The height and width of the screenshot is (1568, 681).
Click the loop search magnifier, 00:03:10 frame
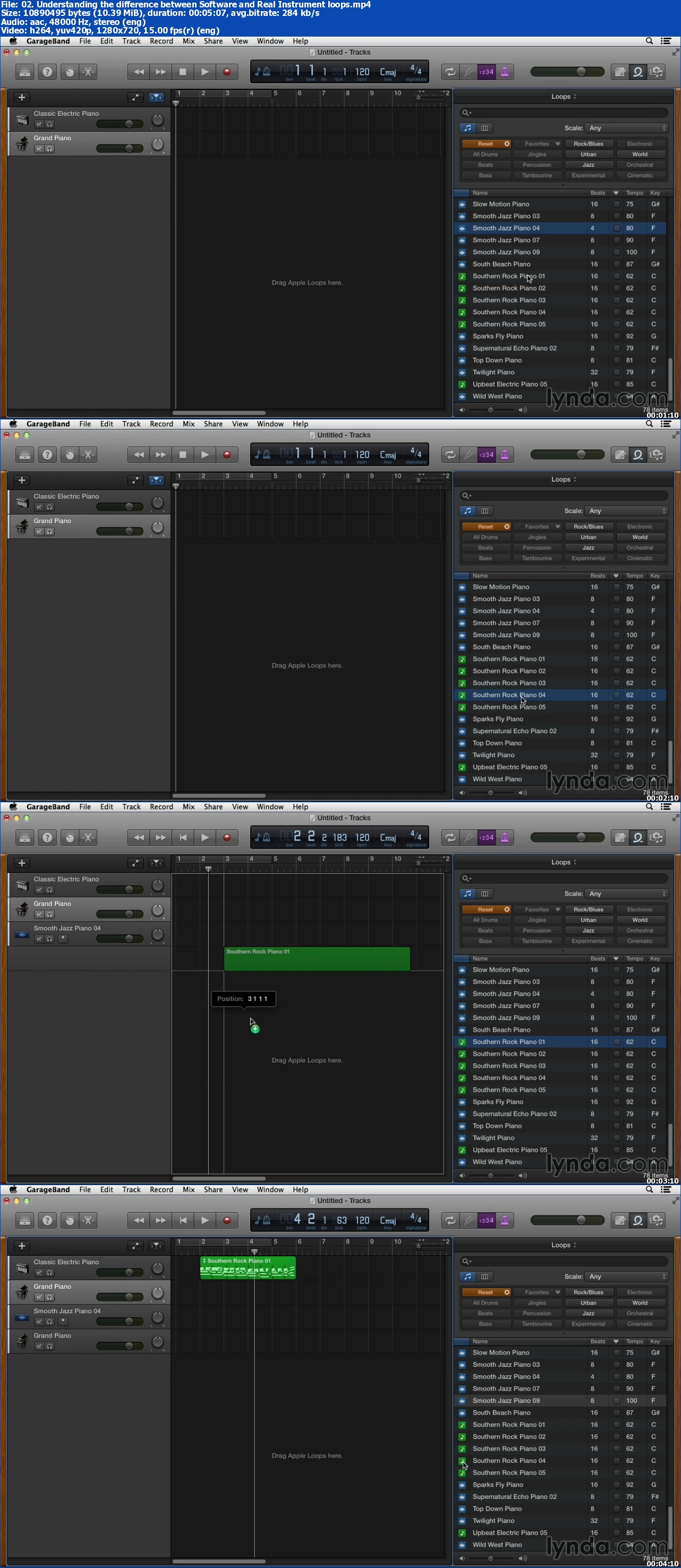[x=466, y=878]
